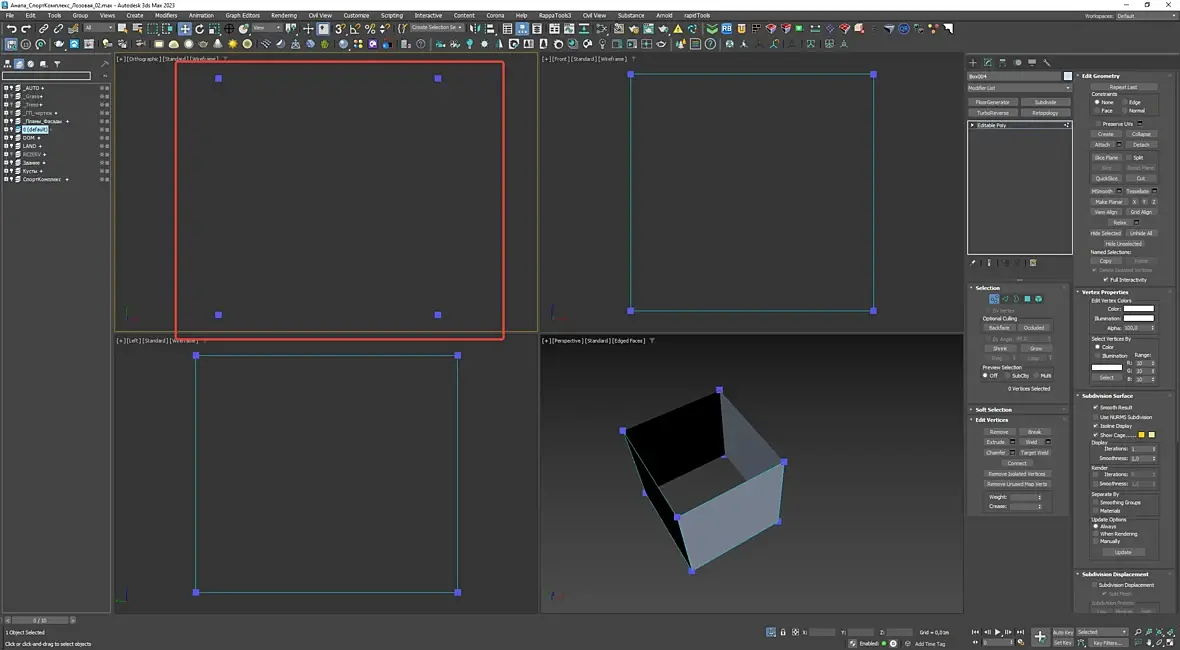Expand the Soft Selection rollout
Image resolution: width=1180 pixels, height=650 pixels.
coord(993,410)
